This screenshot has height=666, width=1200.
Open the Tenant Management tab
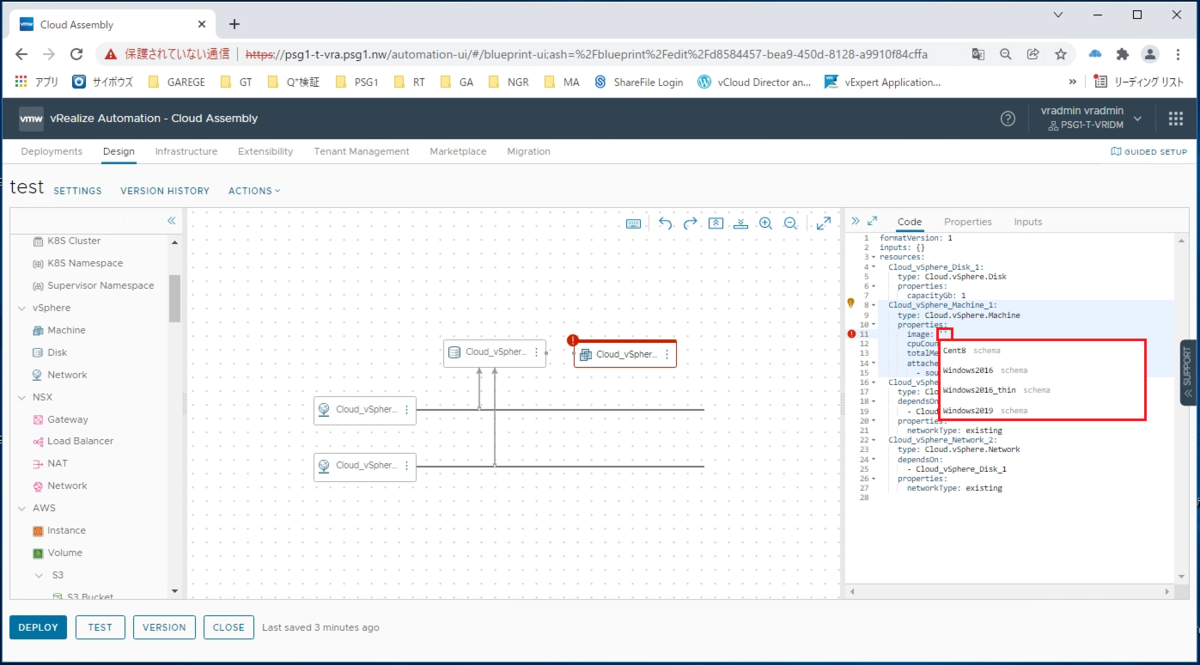[x=361, y=152]
